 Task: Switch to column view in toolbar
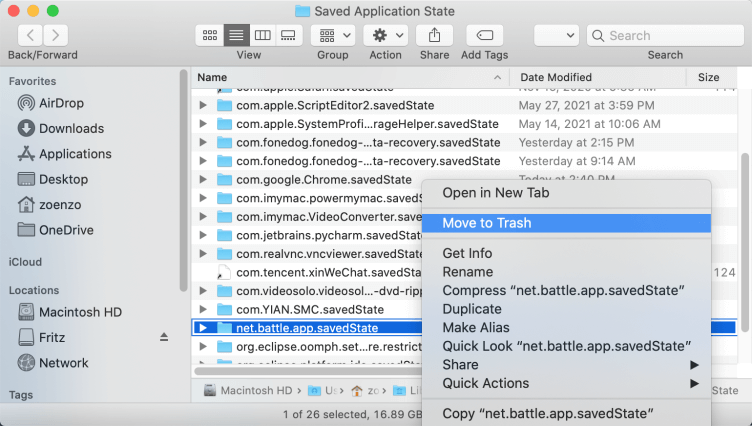click(262, 35)
